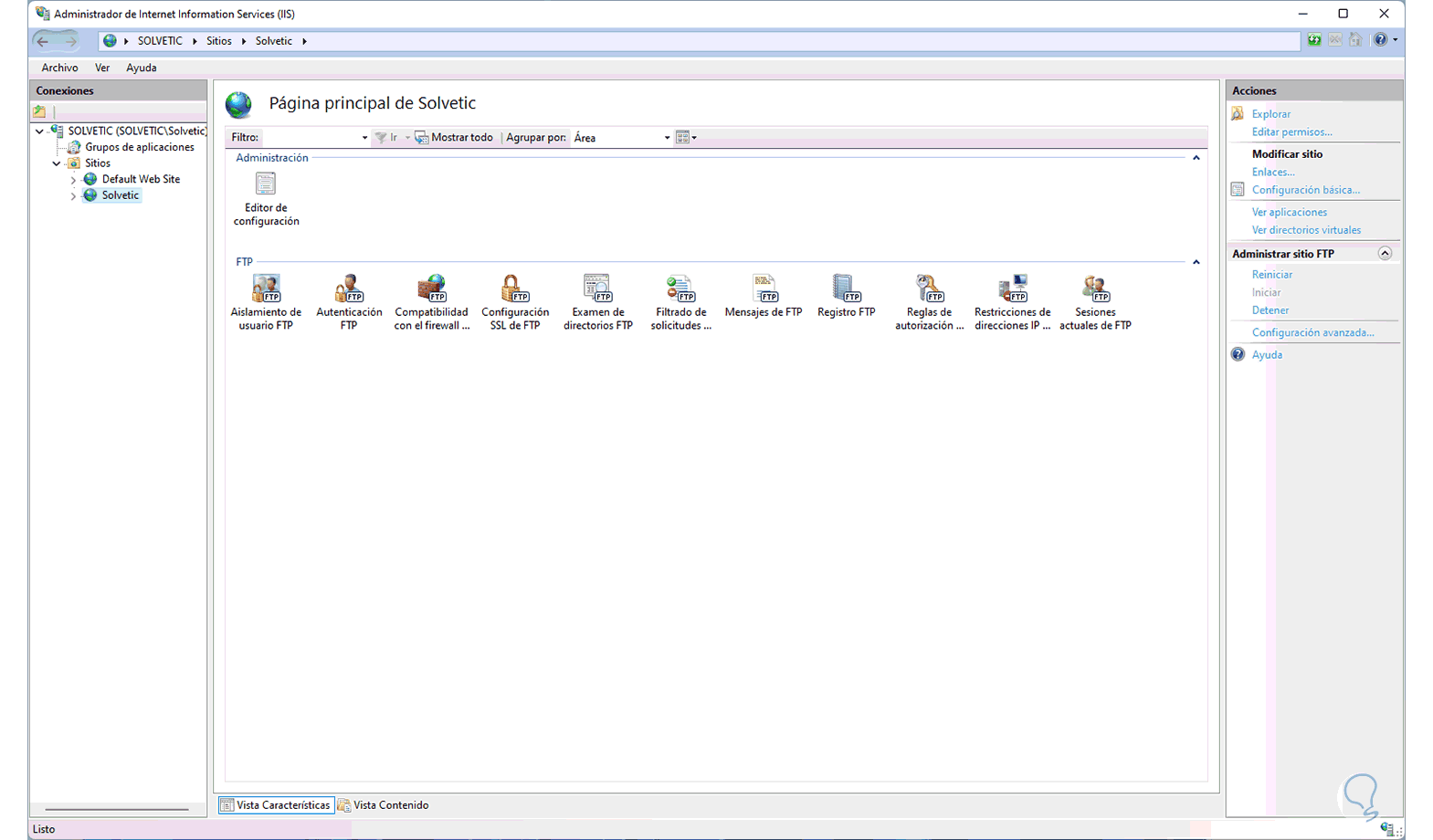Viewport: 1433px width, 840px height.
Task: Click the Explorar icon in Acciones
Action: [1238, 114]
